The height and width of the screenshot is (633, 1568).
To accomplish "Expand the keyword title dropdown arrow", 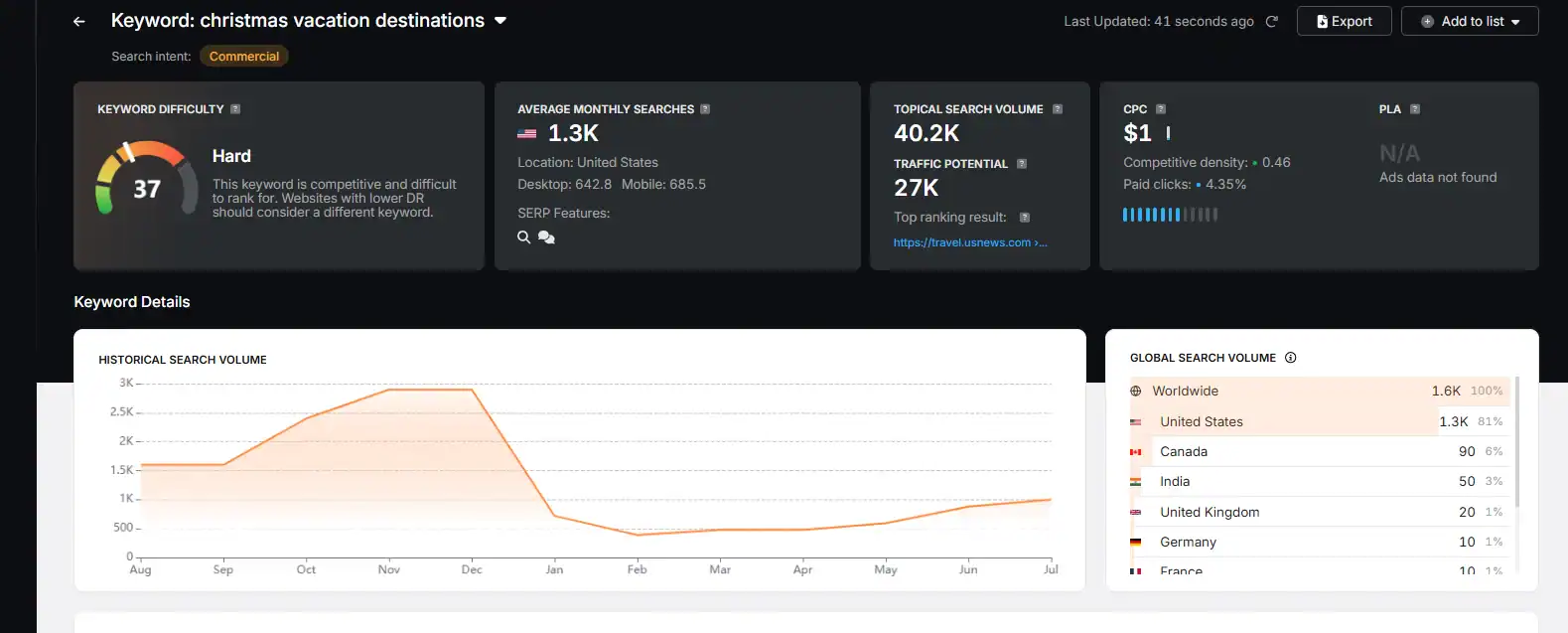I will pos(500,21).
